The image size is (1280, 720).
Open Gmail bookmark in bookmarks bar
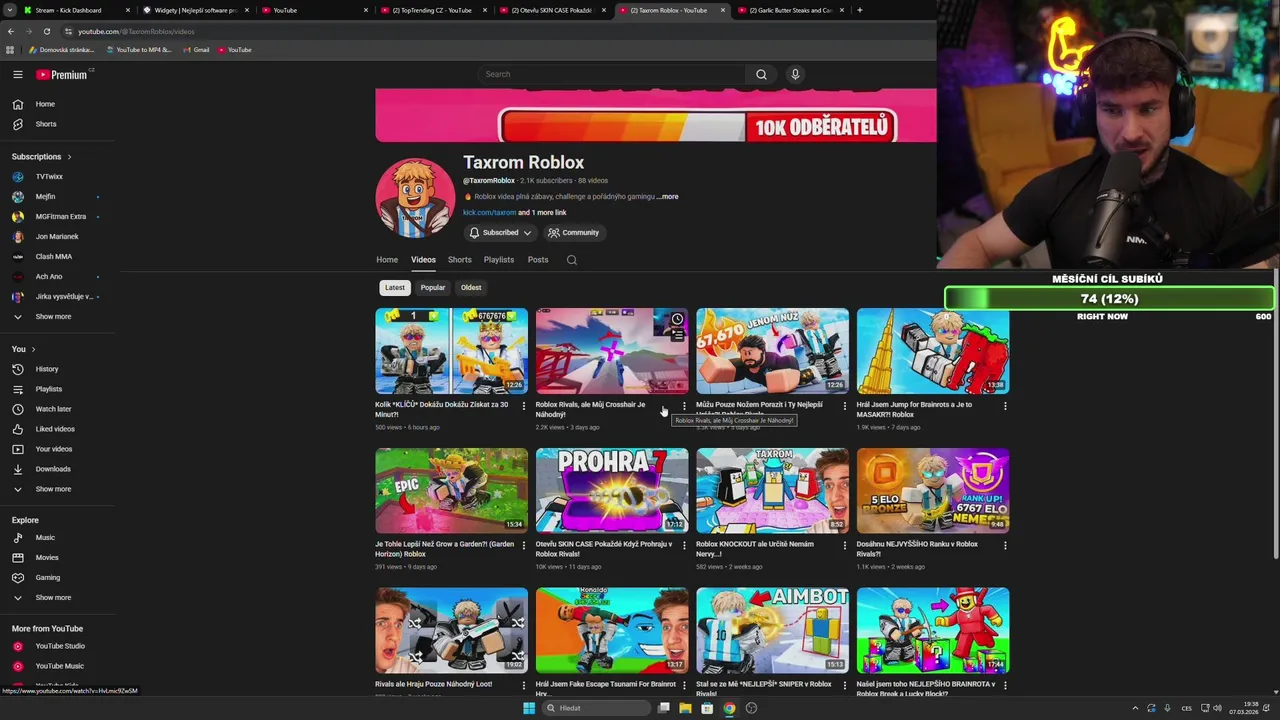(196, 50)
